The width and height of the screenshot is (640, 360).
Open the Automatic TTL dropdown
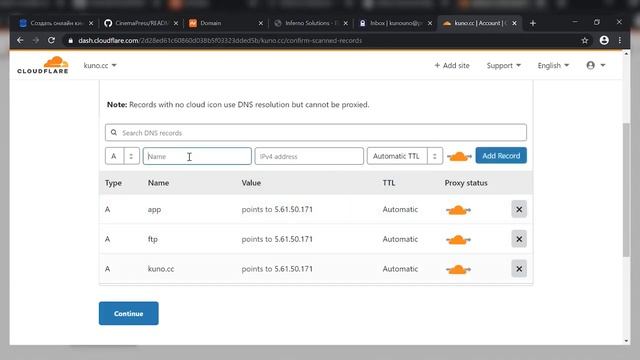405,156
